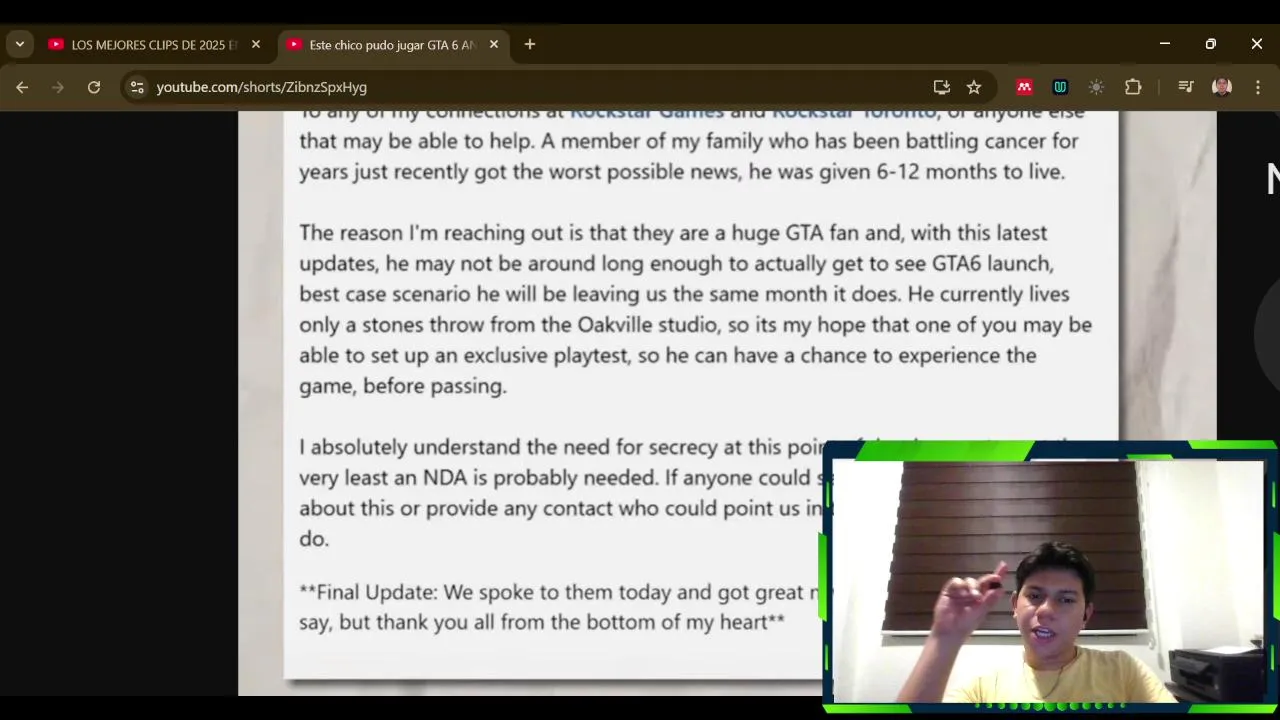This screenshot has height=720, width=1280.
Task: Open a new browser tab with plus button
Action: pyautogui.click(x=530, y=45)
